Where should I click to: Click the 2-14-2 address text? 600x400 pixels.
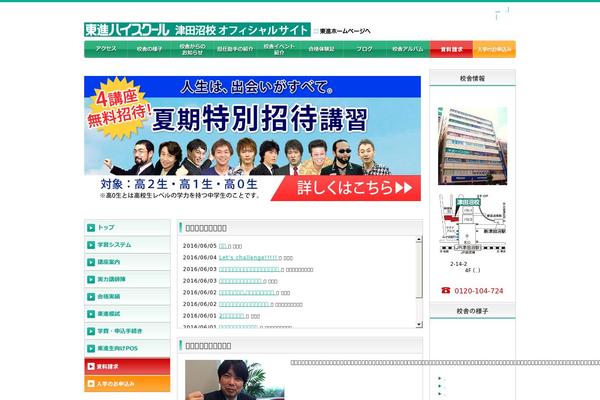tap(458, 264)
